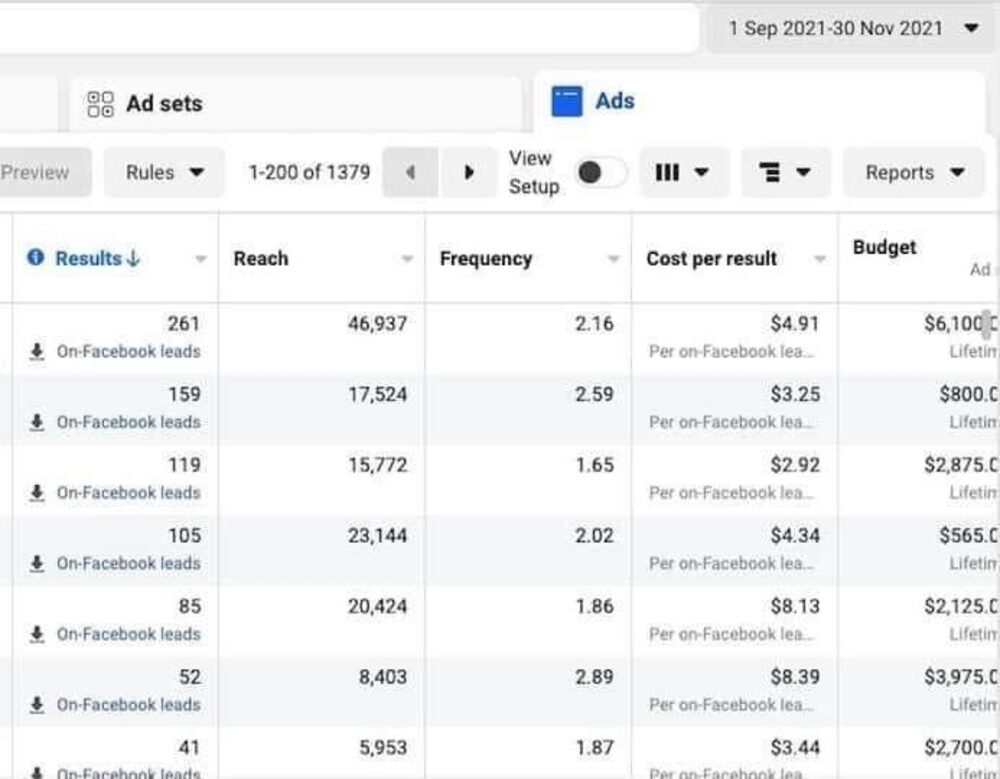Open the date range dropdown 1 Sep 2021-30 Nov 2021
The width and height of the screenshot is (1000, 779).
[853, 29]
